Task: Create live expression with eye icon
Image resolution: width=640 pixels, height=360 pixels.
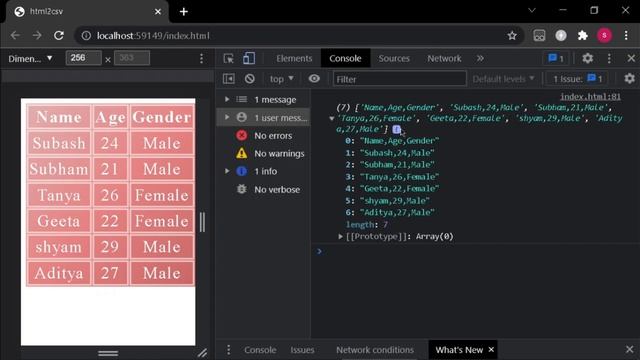Action: click(314, 78)
